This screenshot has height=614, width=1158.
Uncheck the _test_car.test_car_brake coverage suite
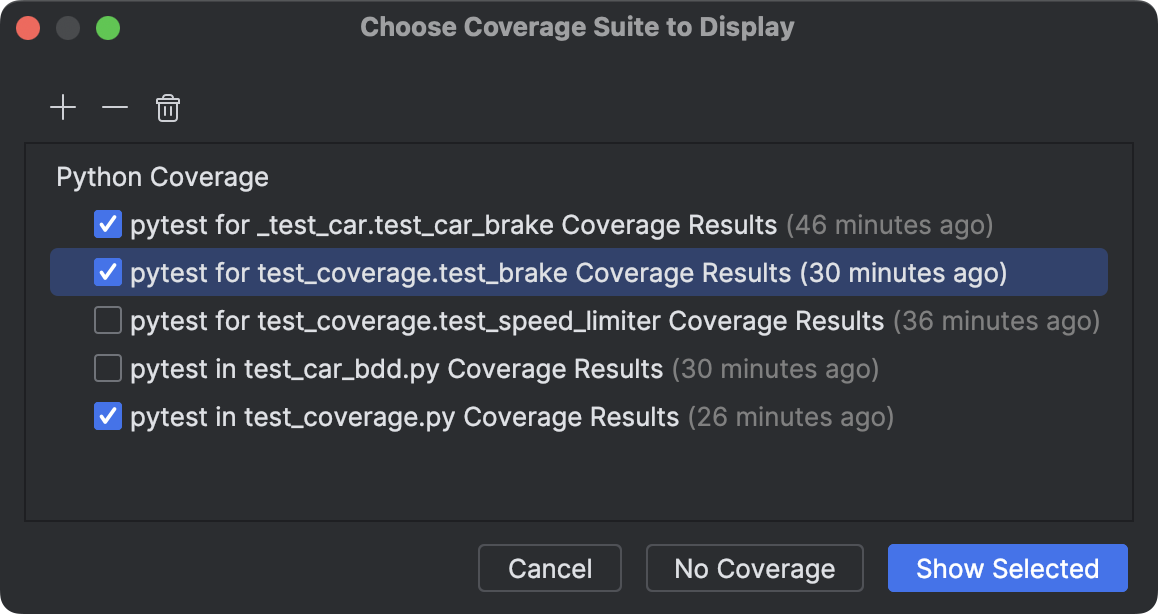pos(107,224)
